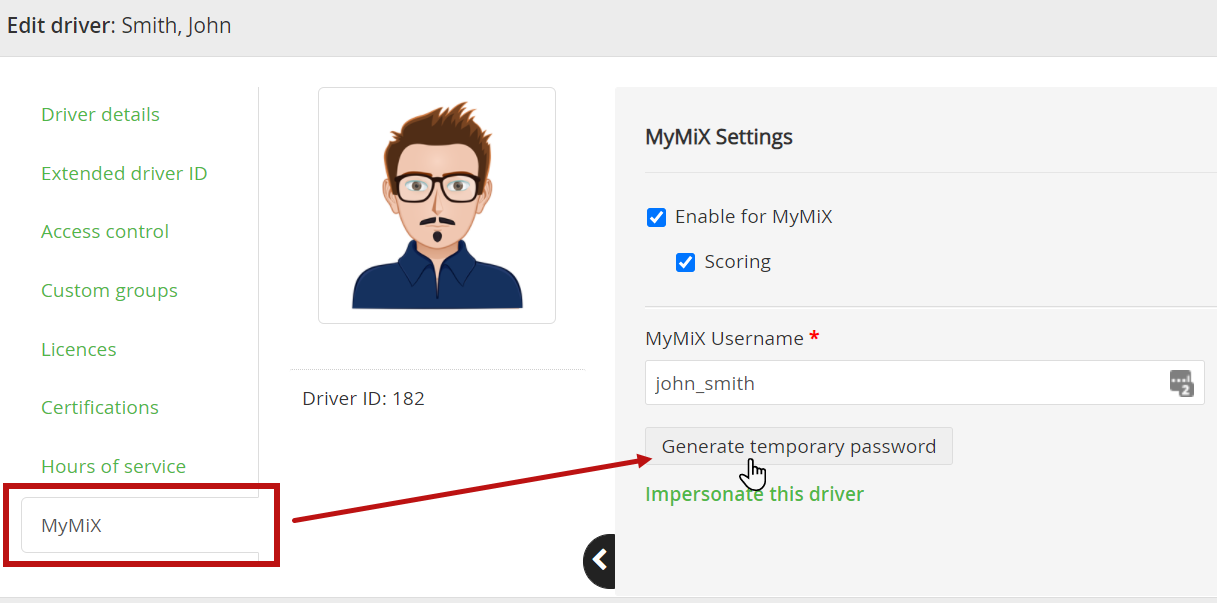Click the password manager icon in username field

pos(1181,382)
